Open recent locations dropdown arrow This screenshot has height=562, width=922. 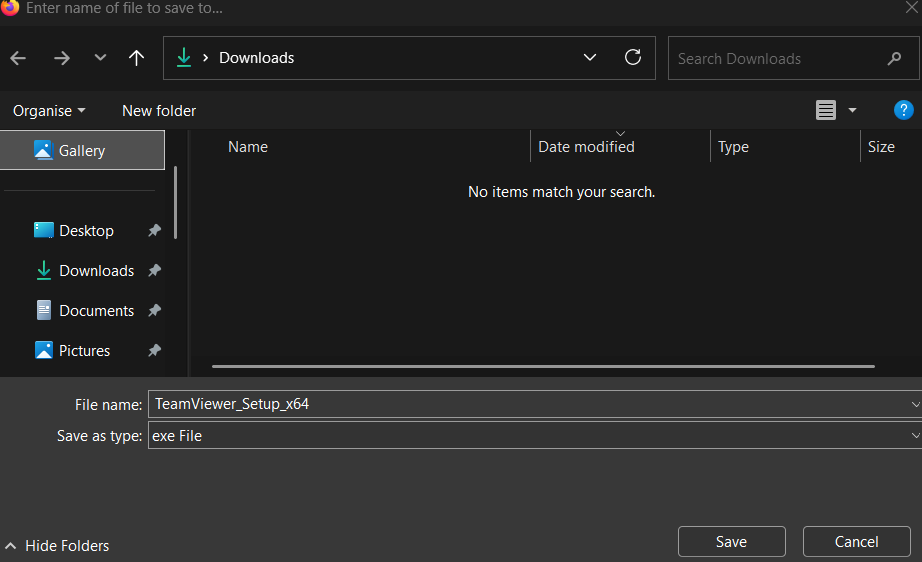(100, 58)
